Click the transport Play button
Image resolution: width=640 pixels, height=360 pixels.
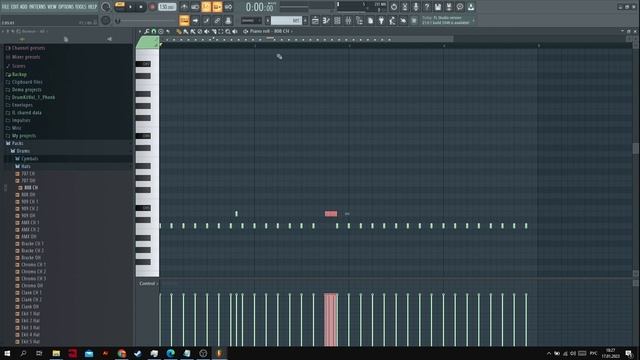(131, 7)
